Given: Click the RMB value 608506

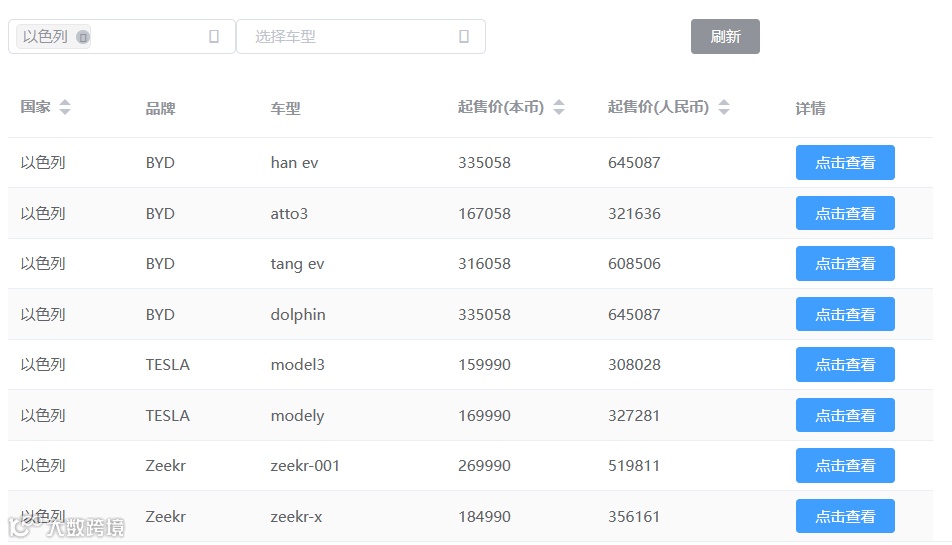Looking at the screenshot, I should tap(634, 264).
